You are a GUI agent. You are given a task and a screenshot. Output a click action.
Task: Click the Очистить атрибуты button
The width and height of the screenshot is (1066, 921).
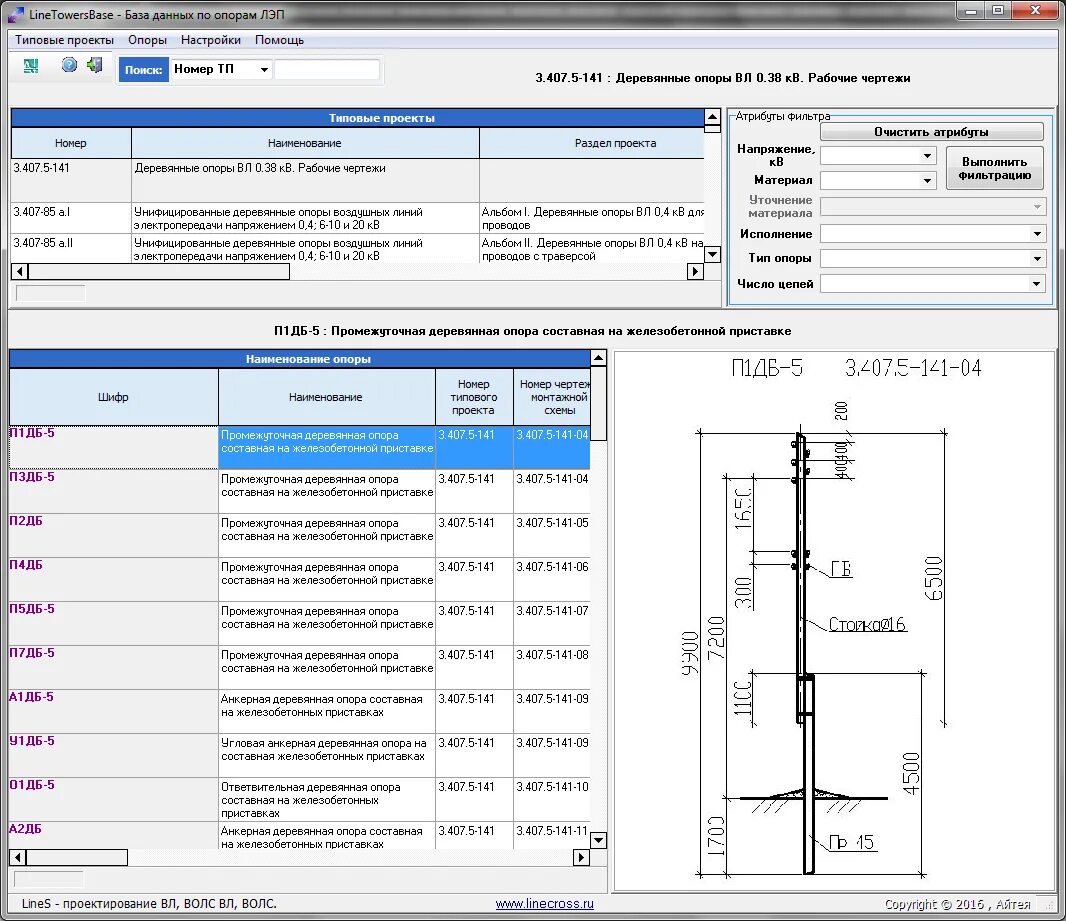tap(931, 132)
